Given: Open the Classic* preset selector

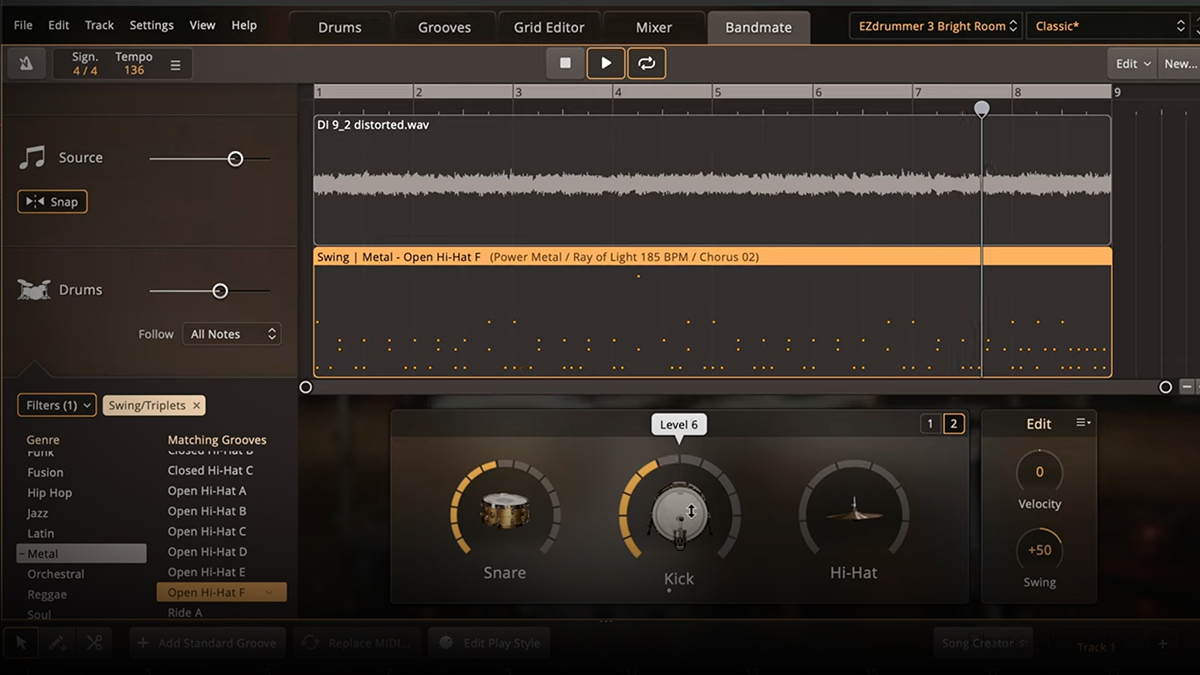Looking at the screenshot, I should (x=1107, y=26).
